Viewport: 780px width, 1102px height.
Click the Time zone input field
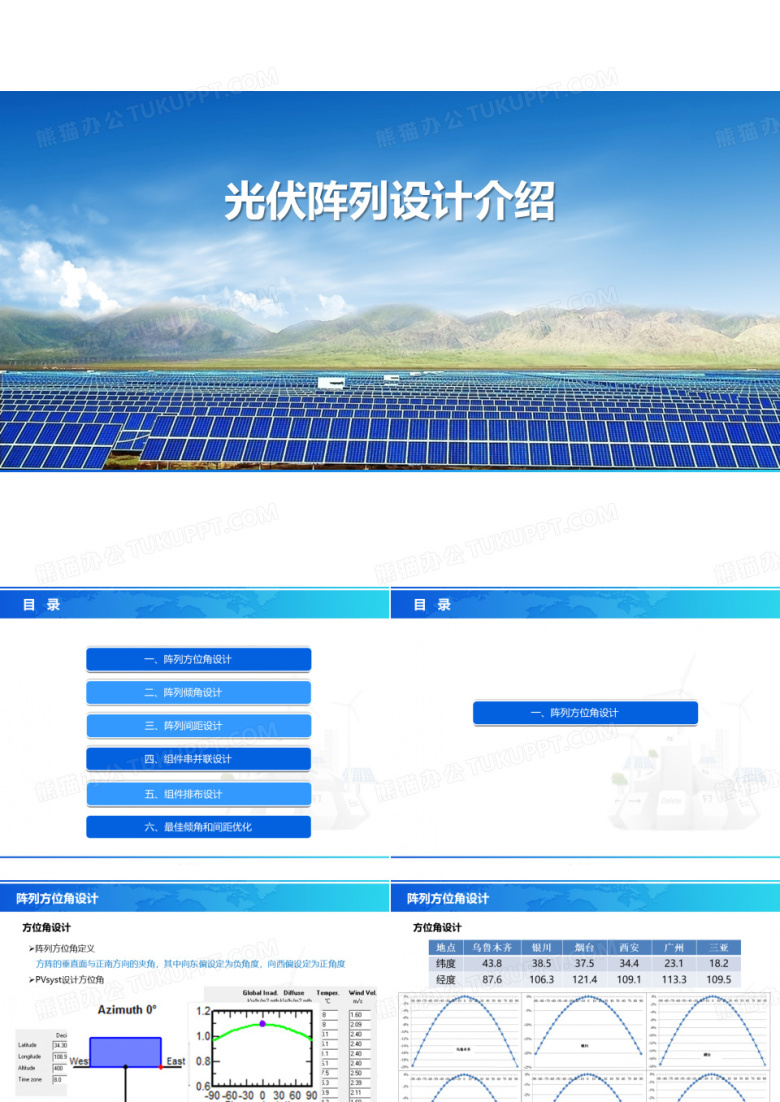58,1079
